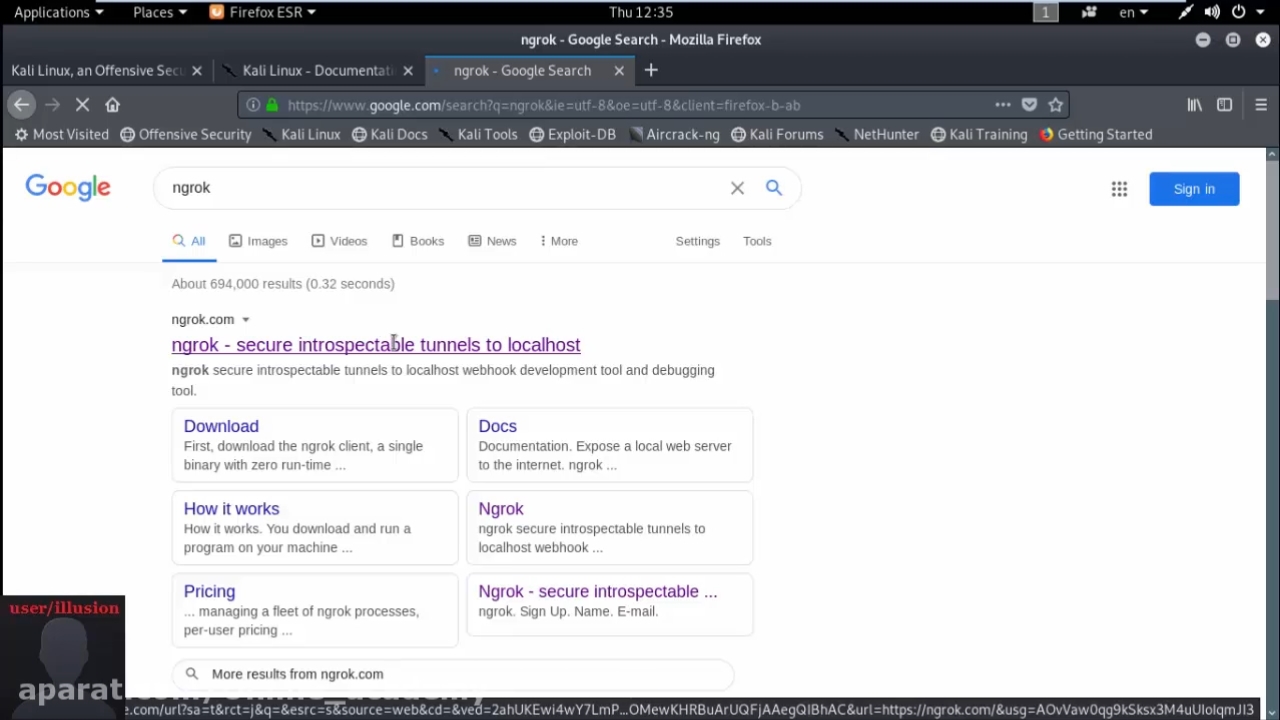Open Firefox hamburger menu

(x=1260, y=105)
